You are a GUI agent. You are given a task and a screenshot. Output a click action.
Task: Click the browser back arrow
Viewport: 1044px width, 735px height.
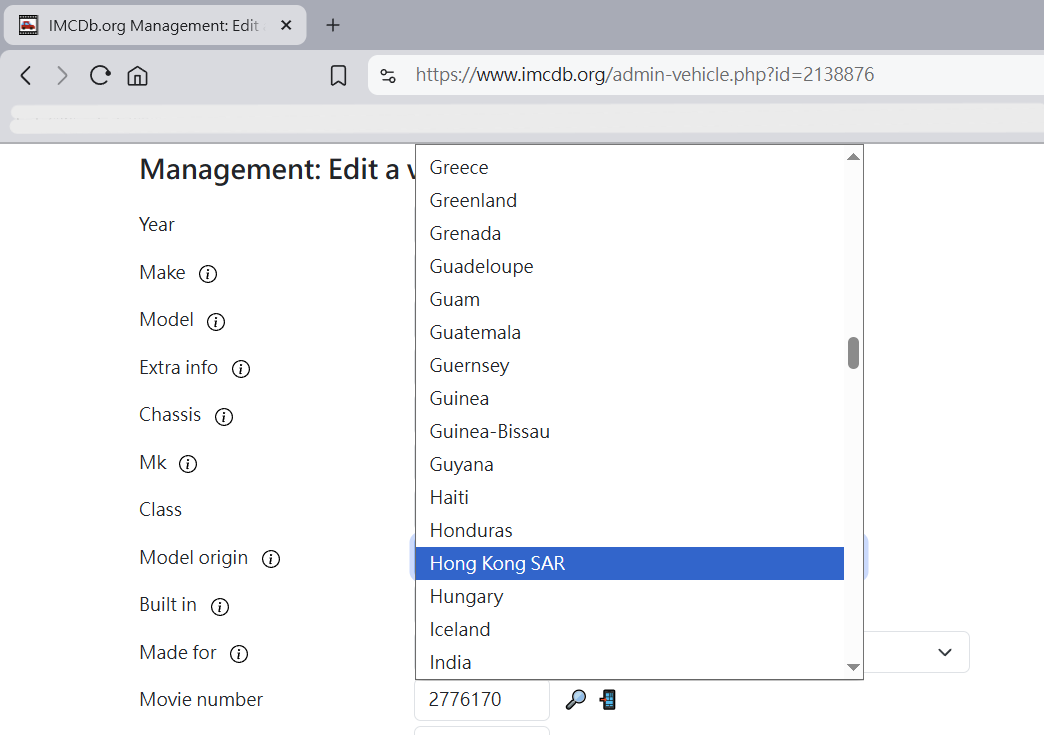pyautogui.click(x=26, y=75)
